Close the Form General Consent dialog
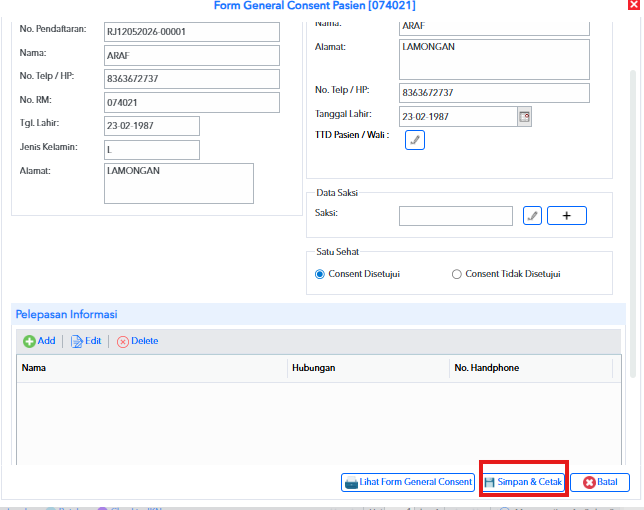644x510 pixels. pos(634,5)
